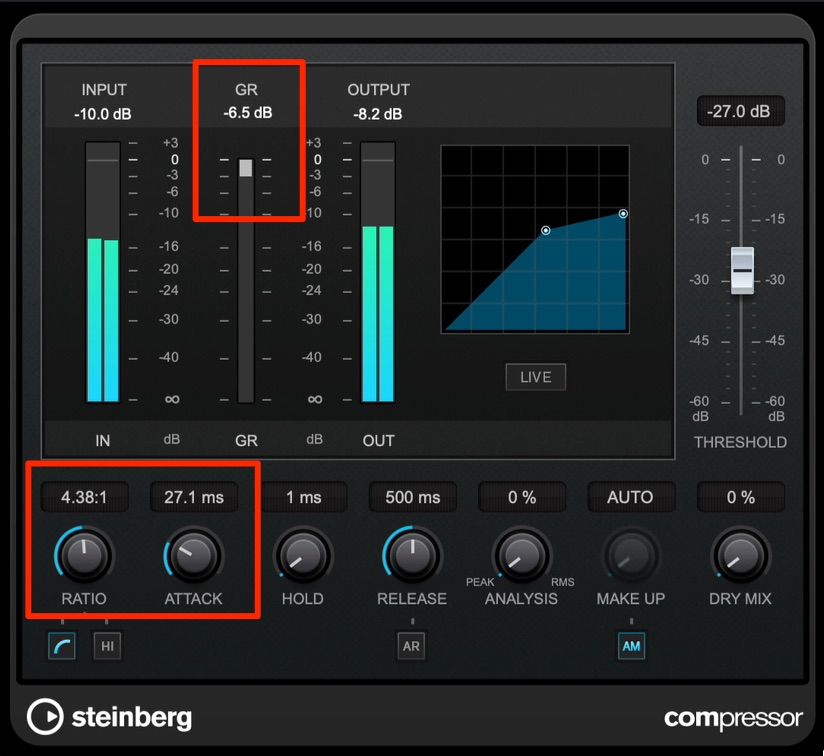Click the -8.2 dB output readout

pyautogui.click(x=378, y=114)
